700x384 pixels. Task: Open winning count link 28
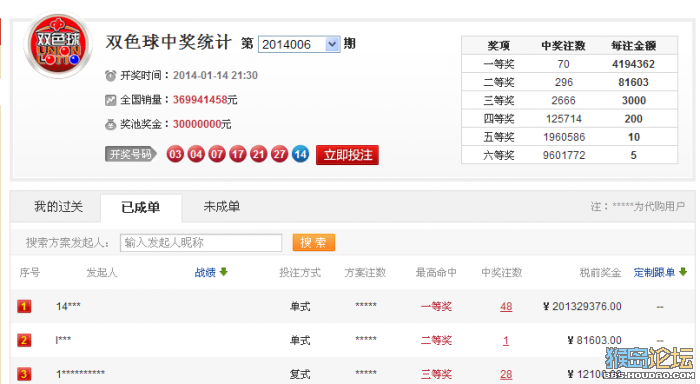[x=506, y=374]
